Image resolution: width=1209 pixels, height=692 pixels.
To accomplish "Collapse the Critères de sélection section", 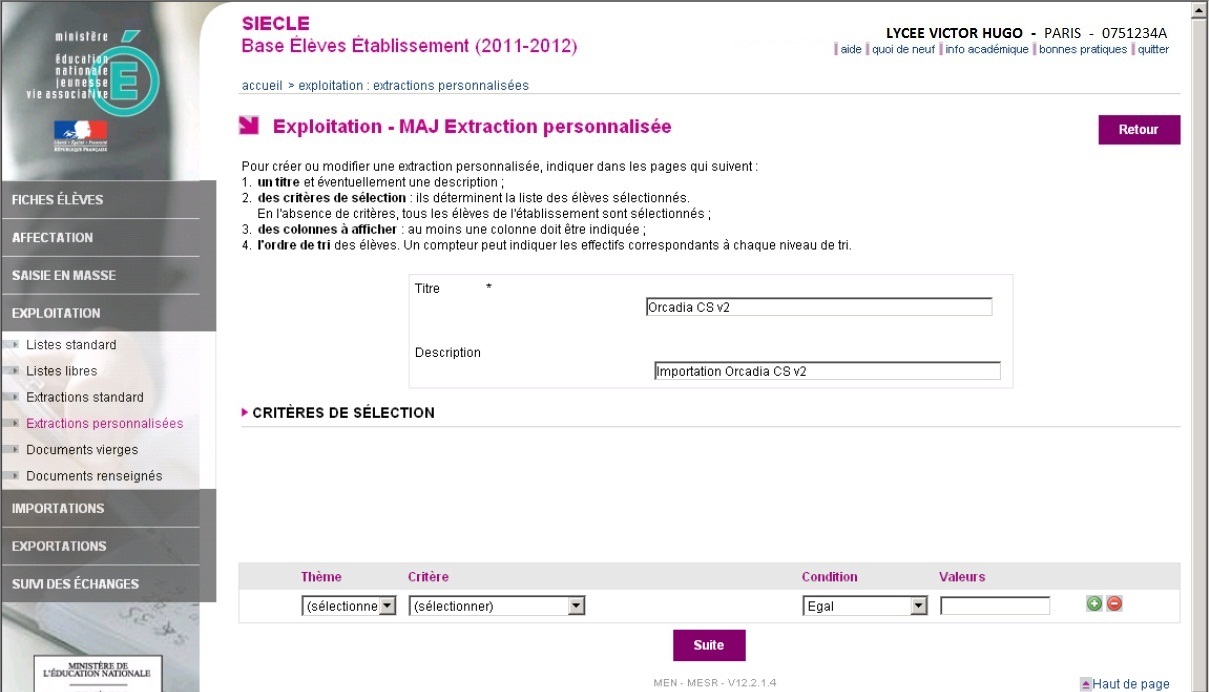I will coord(338,412).
